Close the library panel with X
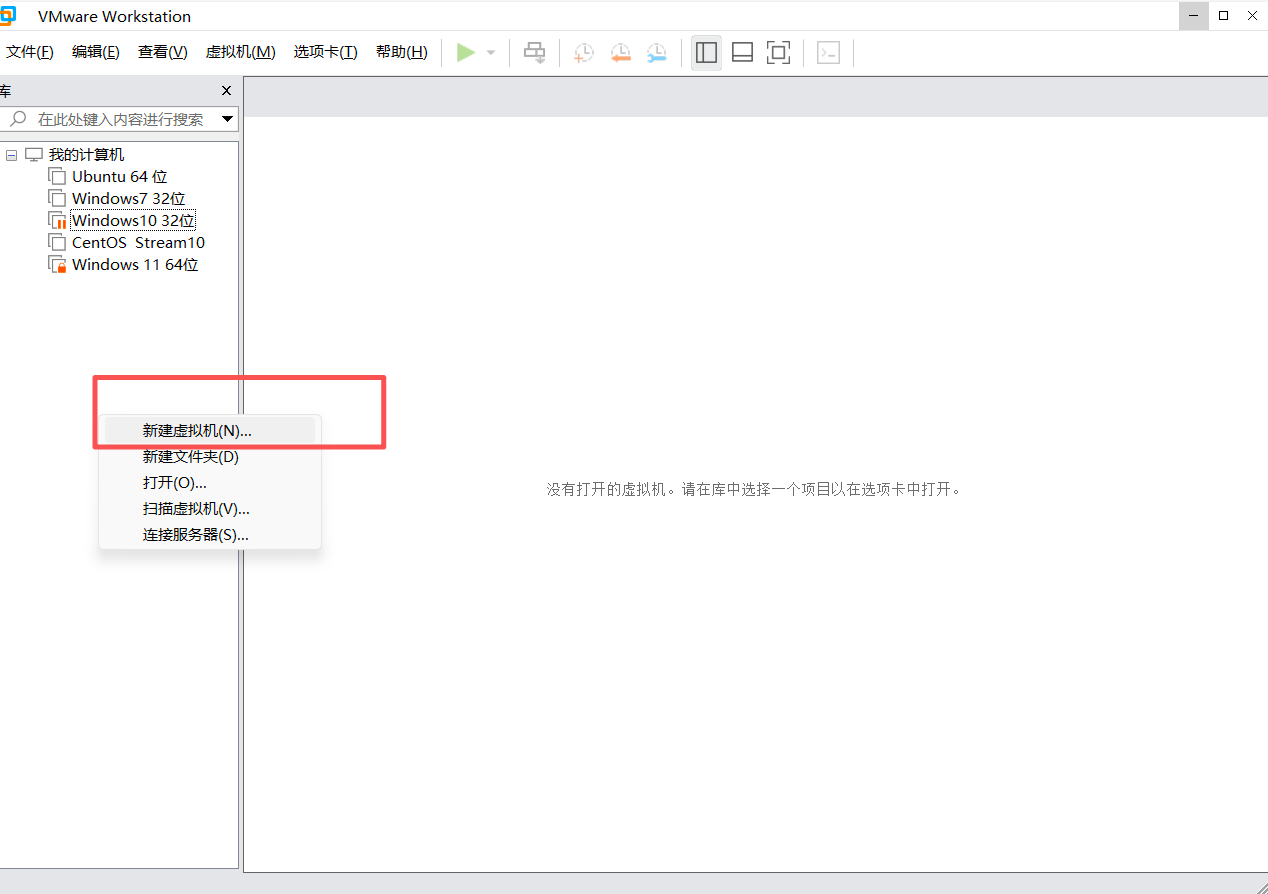The width and height of the screenshot is (1268, 894). tap(226, 91)
